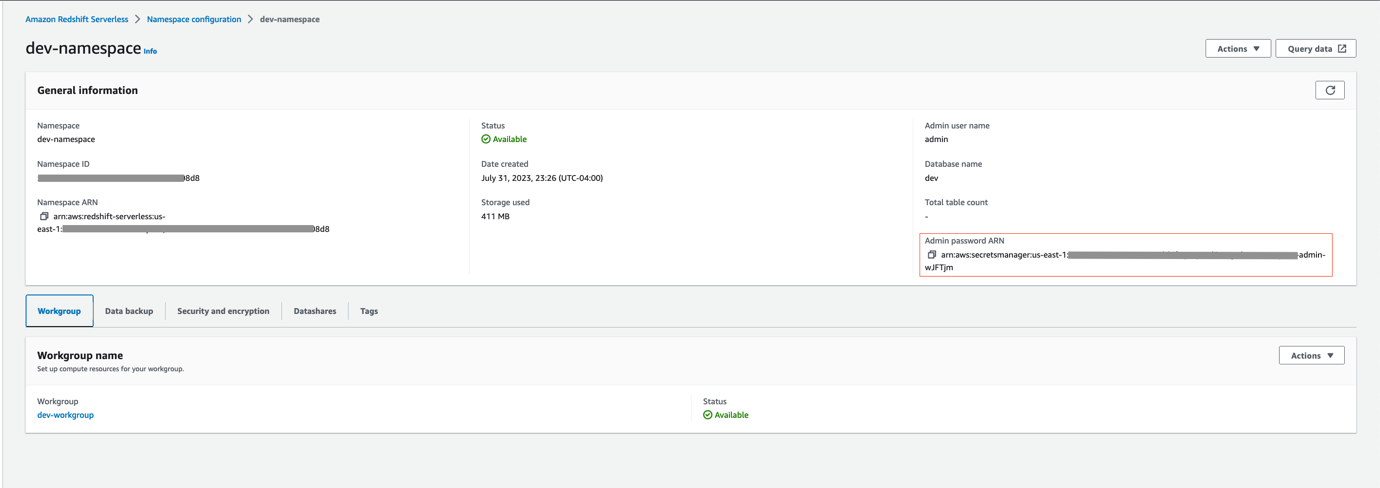Go to Amazon Redshift Serverless breadcrumb
Screen dimensions: 1380x488
(x=77, y=19)
